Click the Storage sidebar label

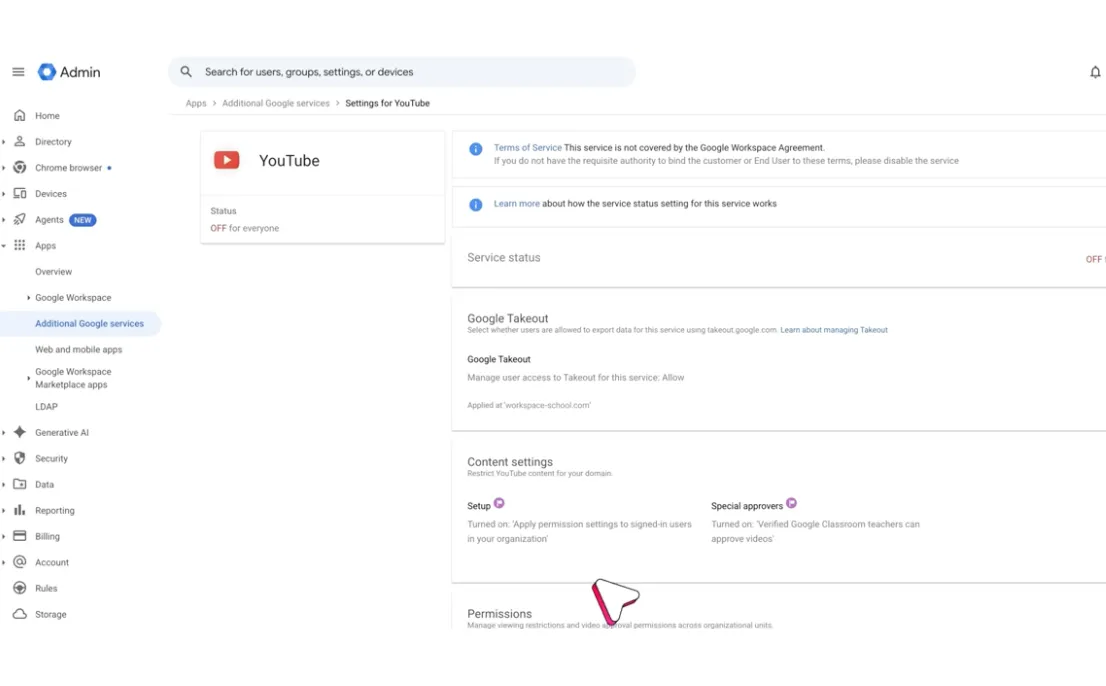pos(51,614)
